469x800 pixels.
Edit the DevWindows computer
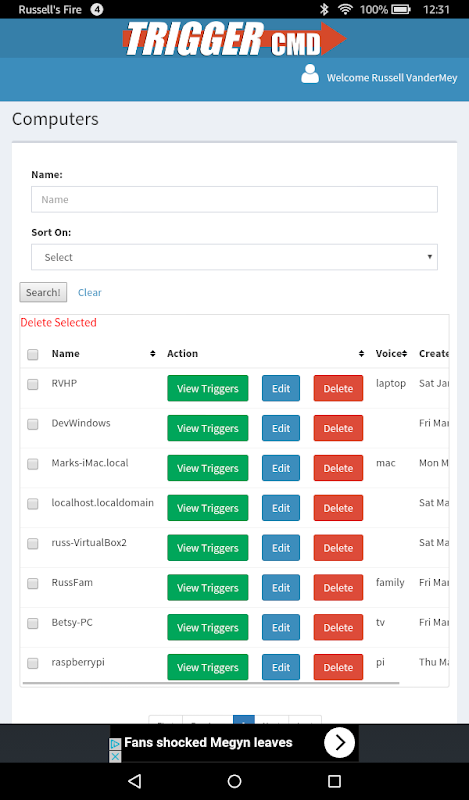(281, 428)
